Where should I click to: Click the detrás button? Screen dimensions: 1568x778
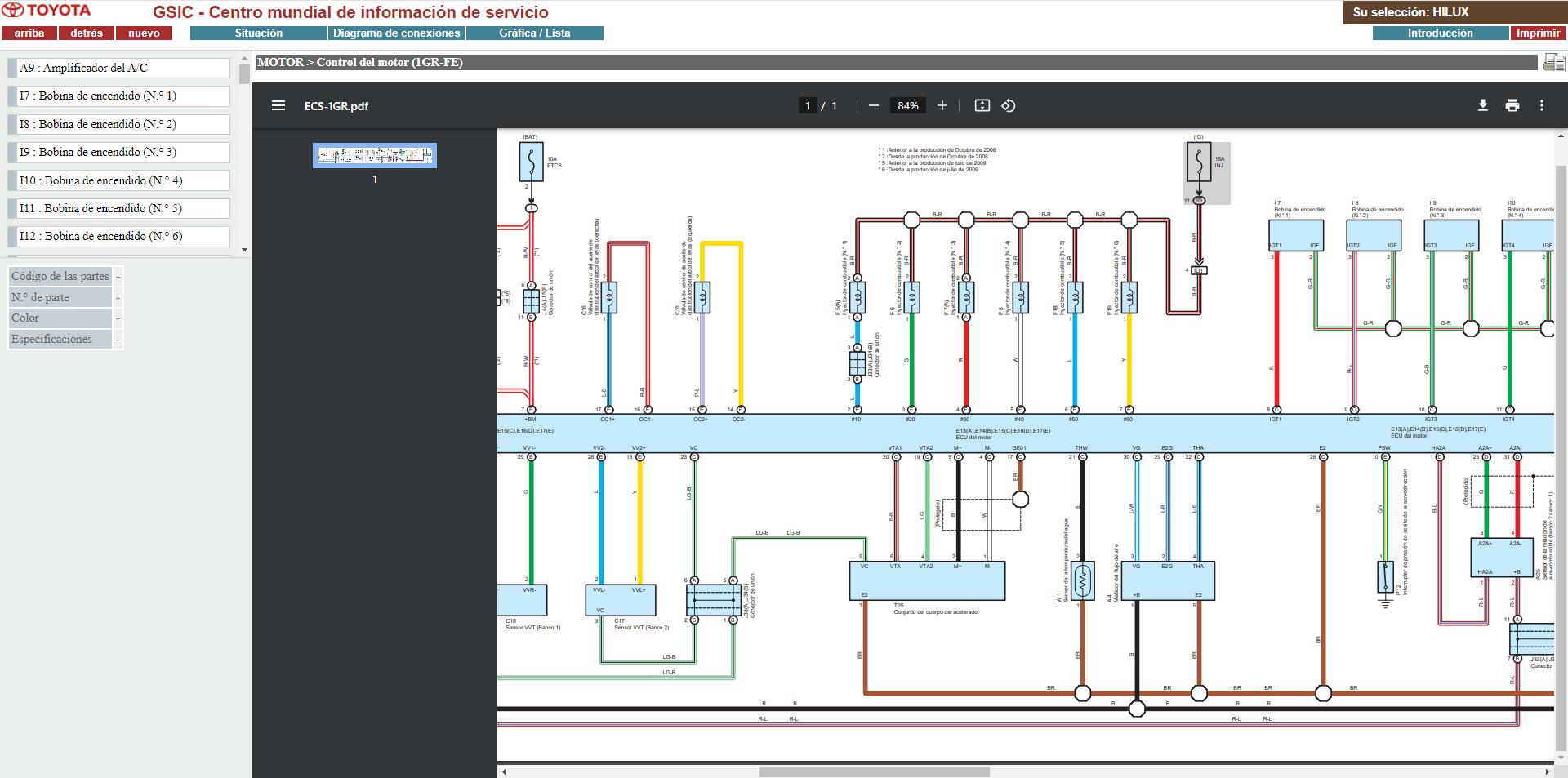[x=87, y=33]
